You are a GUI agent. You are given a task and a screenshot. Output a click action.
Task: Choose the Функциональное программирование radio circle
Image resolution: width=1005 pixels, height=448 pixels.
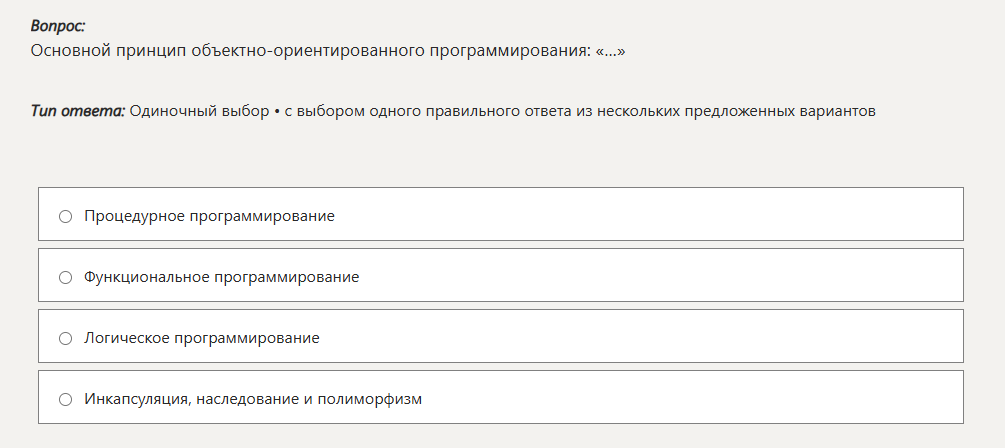pos(66,277)
